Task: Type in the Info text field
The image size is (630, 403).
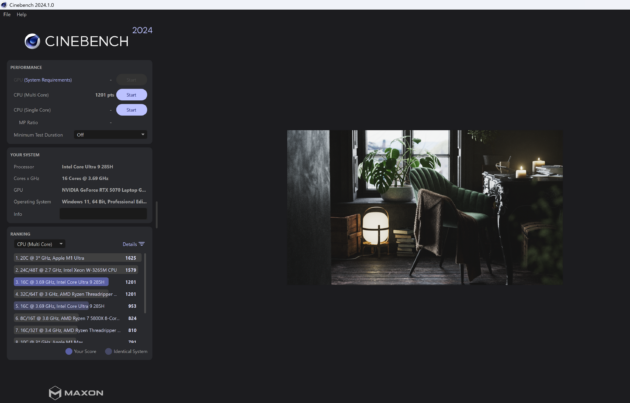Action: point(102,213)
